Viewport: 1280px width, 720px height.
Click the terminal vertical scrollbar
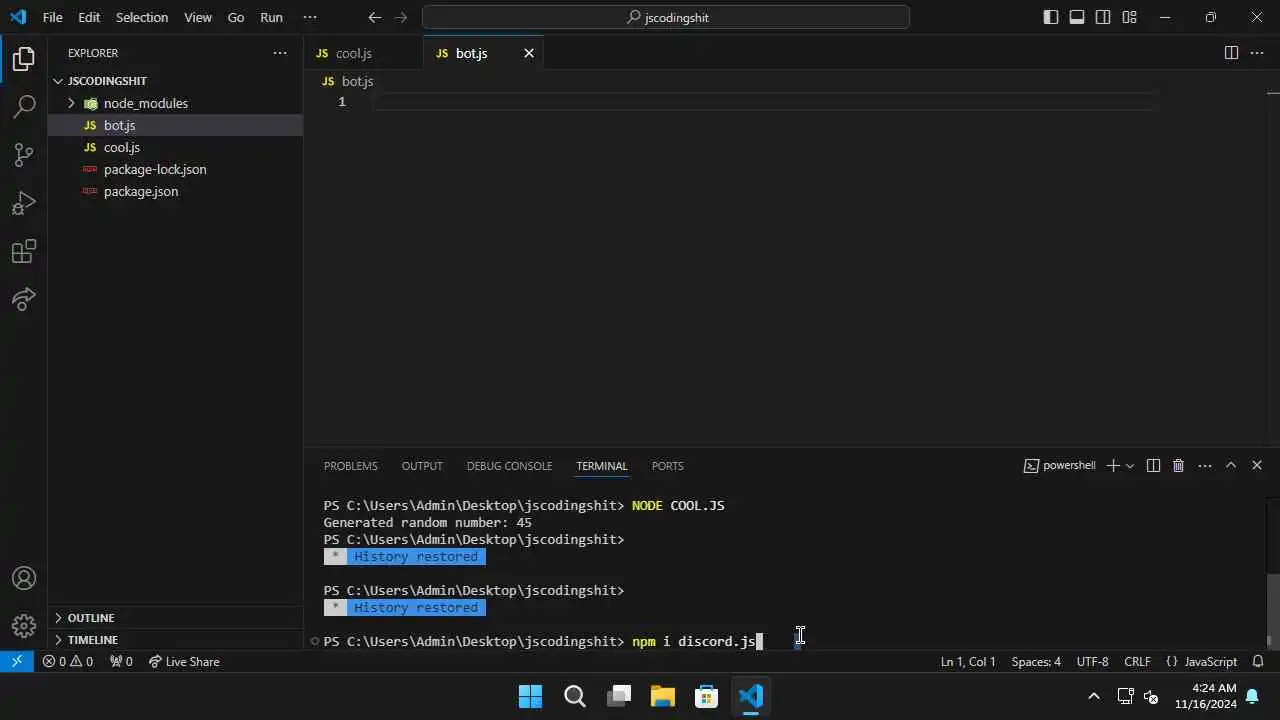click(x=1272, y=612)
